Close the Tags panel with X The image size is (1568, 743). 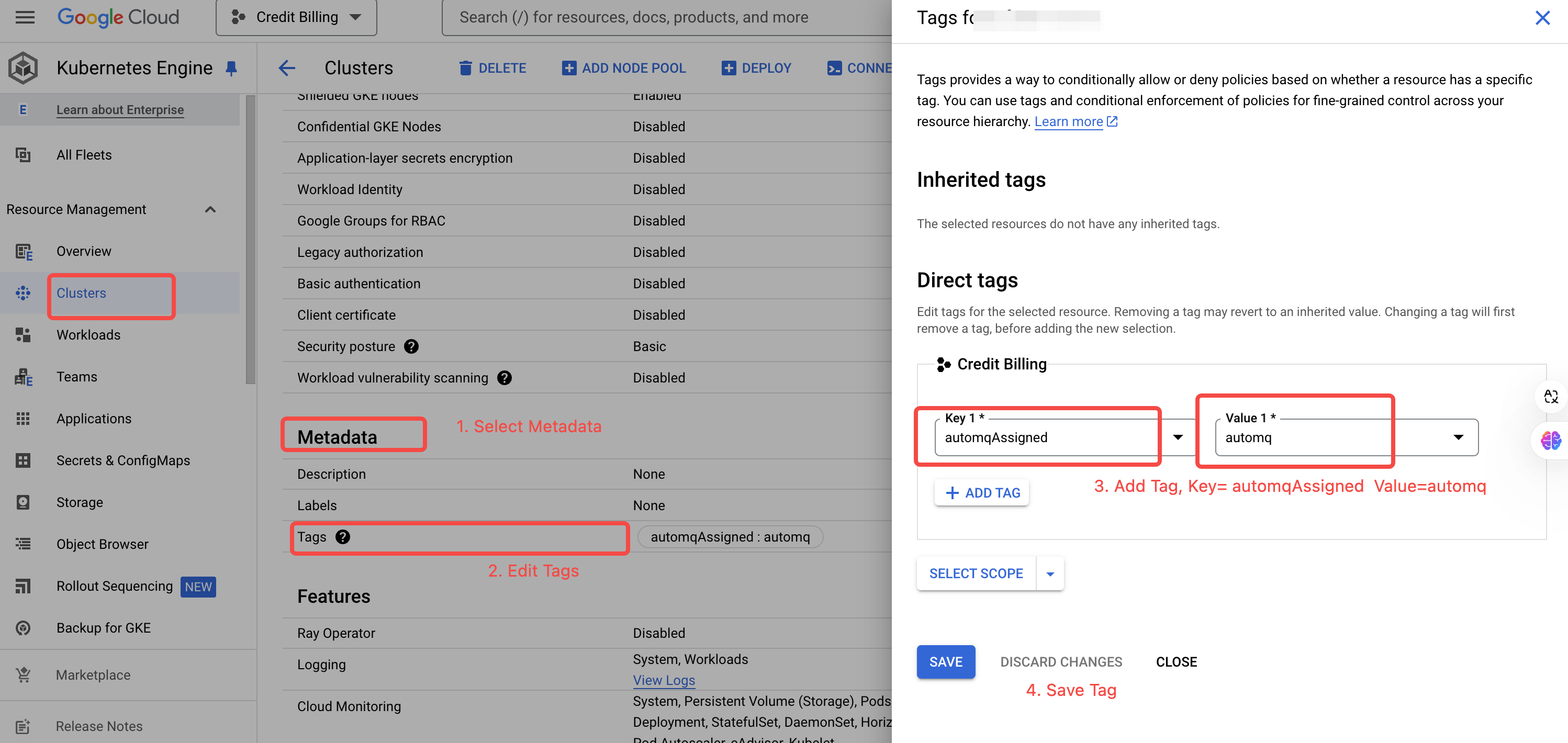tap(1542, 18)
